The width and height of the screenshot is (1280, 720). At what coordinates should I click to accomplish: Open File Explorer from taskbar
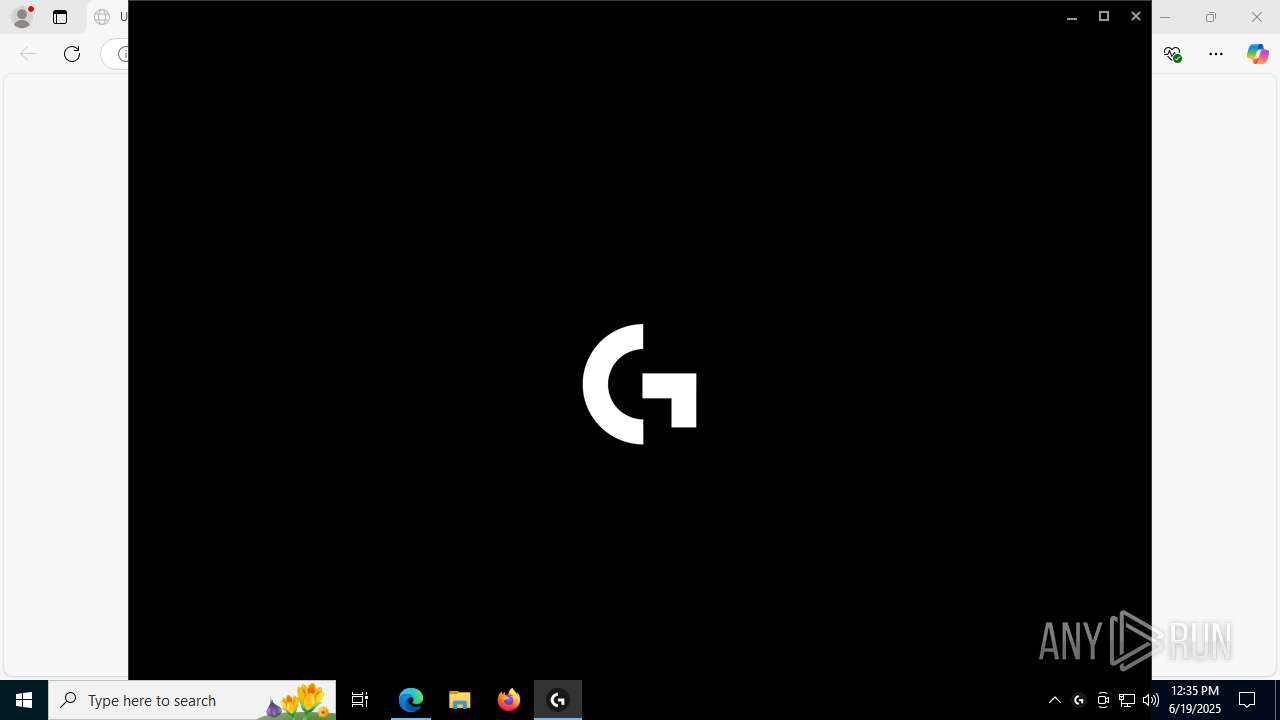coord(460,700)
